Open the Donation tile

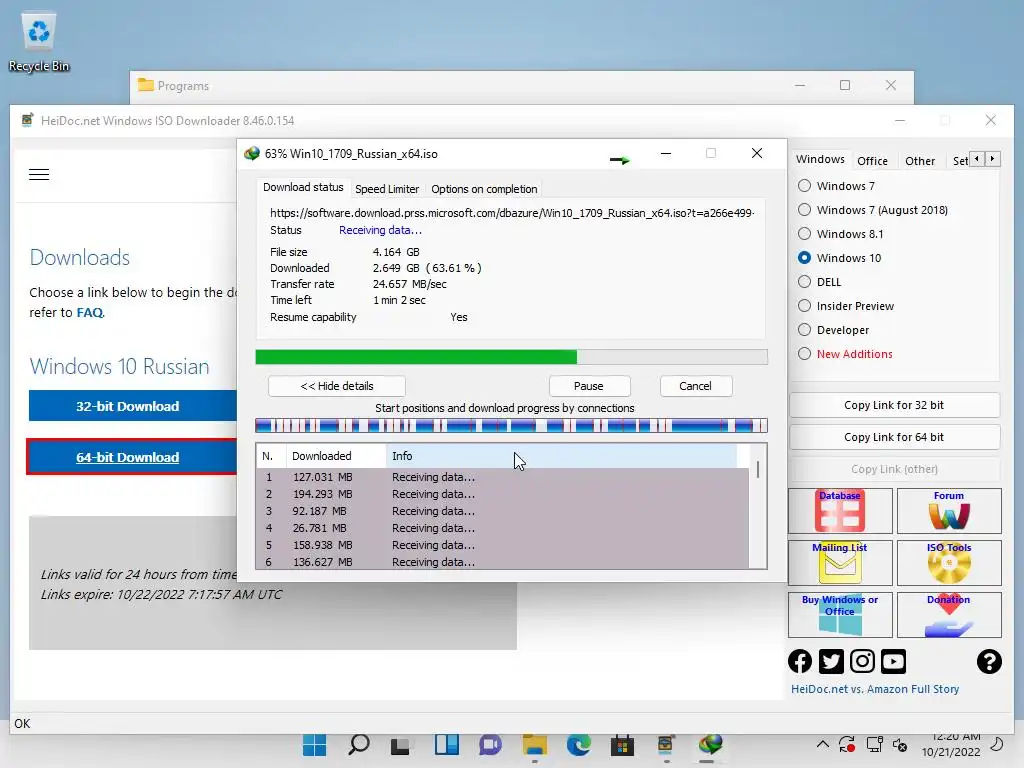949,615
